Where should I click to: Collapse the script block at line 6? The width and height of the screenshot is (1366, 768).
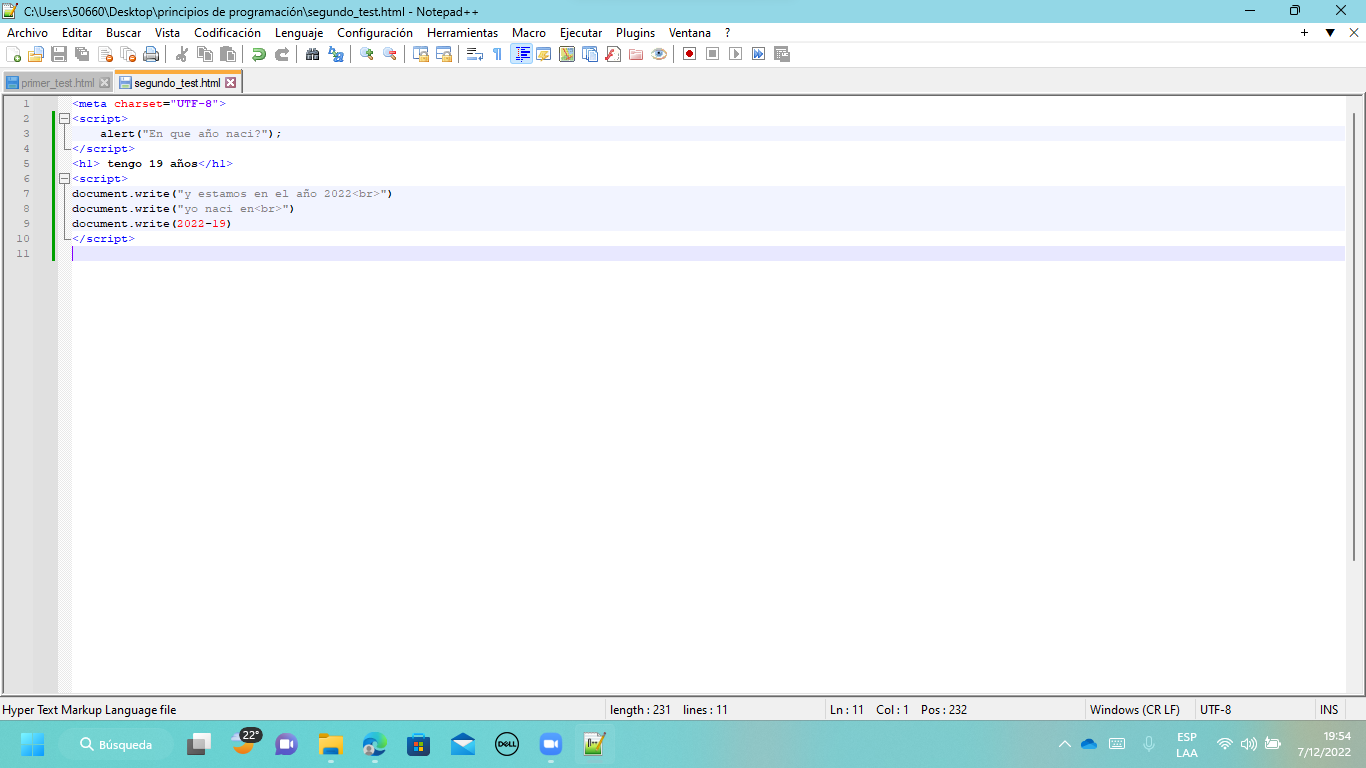point(64,179)
